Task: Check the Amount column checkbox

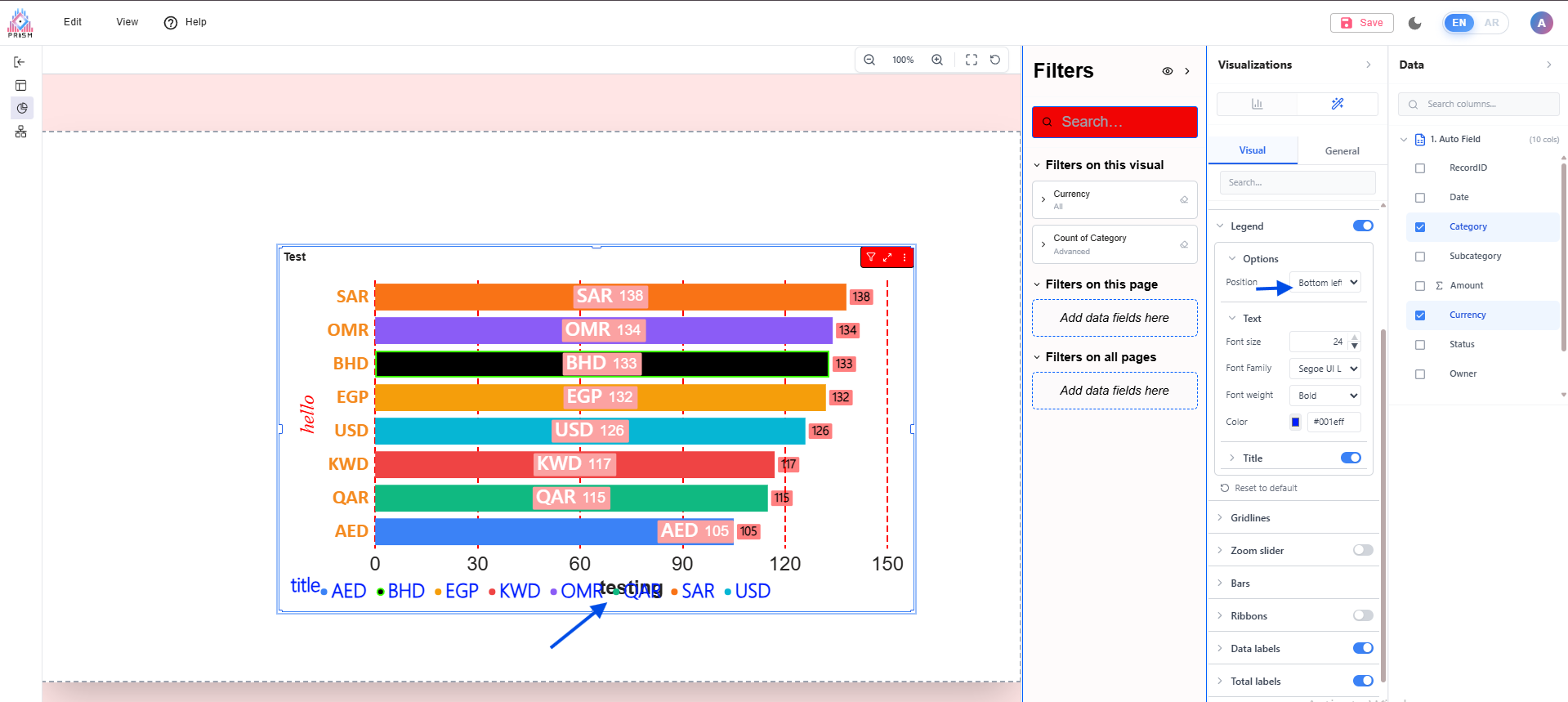Action: click(1420, 286)
